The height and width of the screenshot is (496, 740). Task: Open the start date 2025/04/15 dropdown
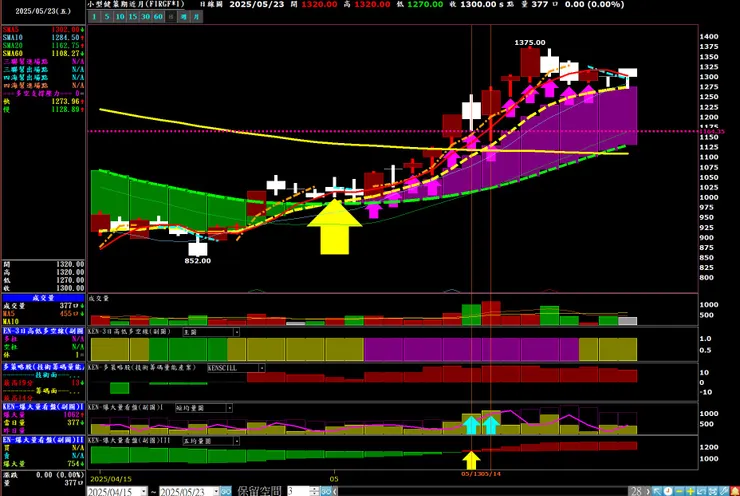coord(144,492)
